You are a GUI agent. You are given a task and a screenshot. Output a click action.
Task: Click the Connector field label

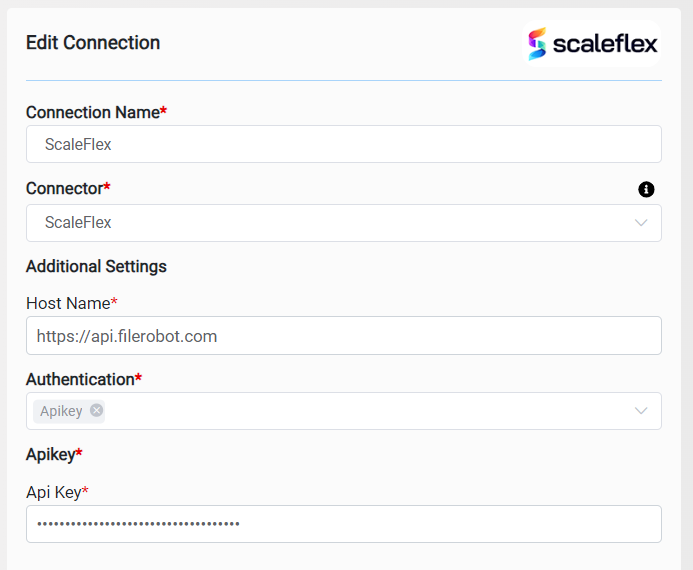[65, 188]
